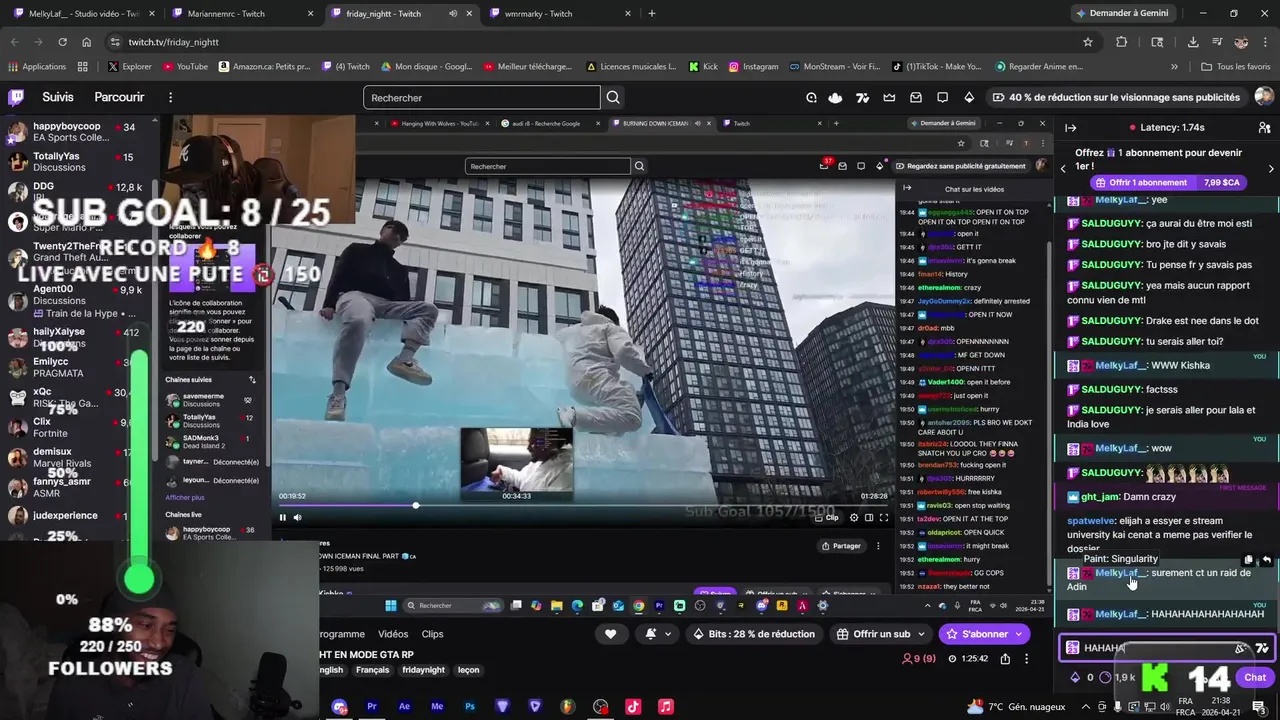Click the share icon under the stream
Image resolution: width=1280 pixels, height=720 pixels.
point(1005,658)
